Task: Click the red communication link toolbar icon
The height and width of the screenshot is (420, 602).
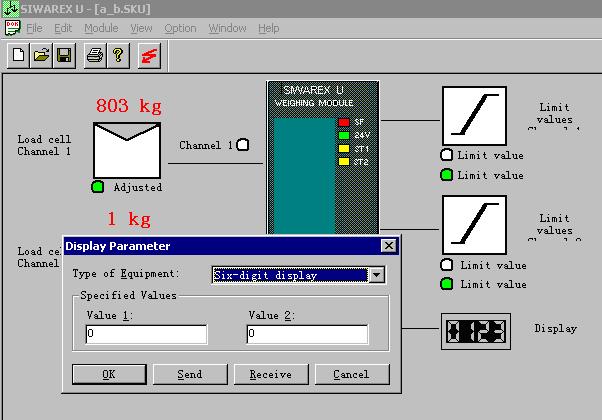Action: tap(149, 56)
